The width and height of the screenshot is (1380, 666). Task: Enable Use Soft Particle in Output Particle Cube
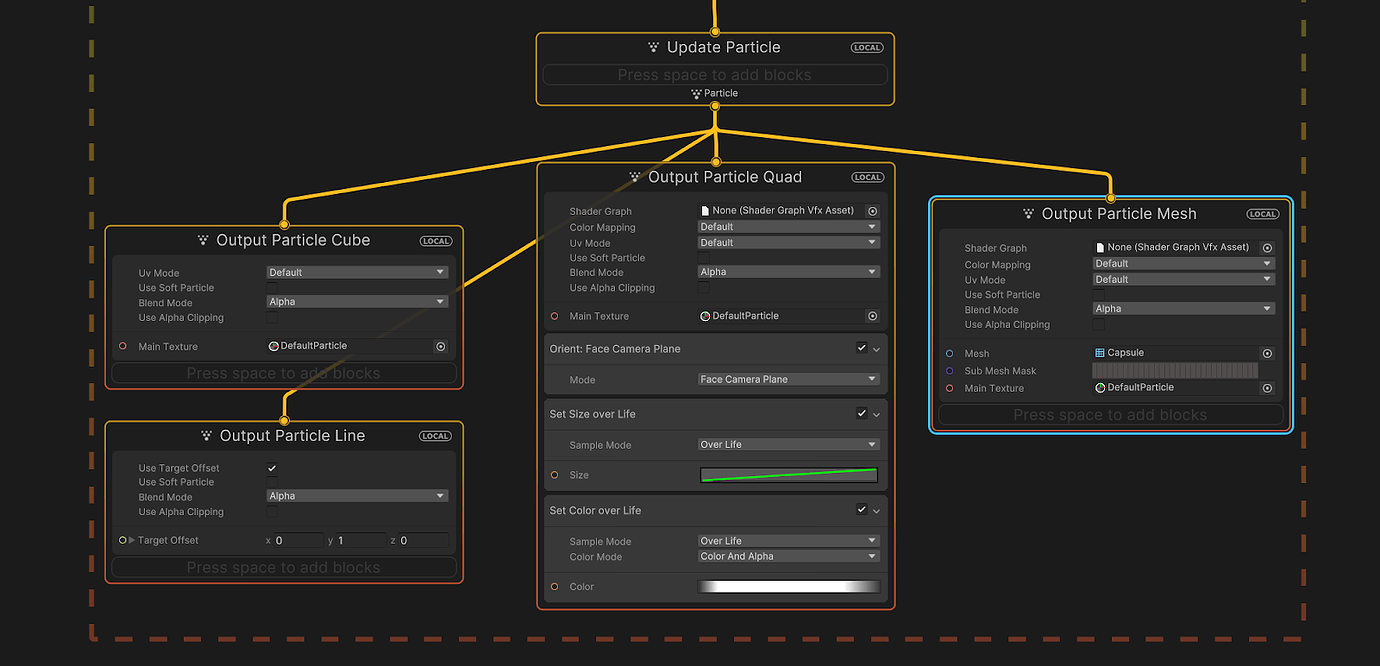271,287
